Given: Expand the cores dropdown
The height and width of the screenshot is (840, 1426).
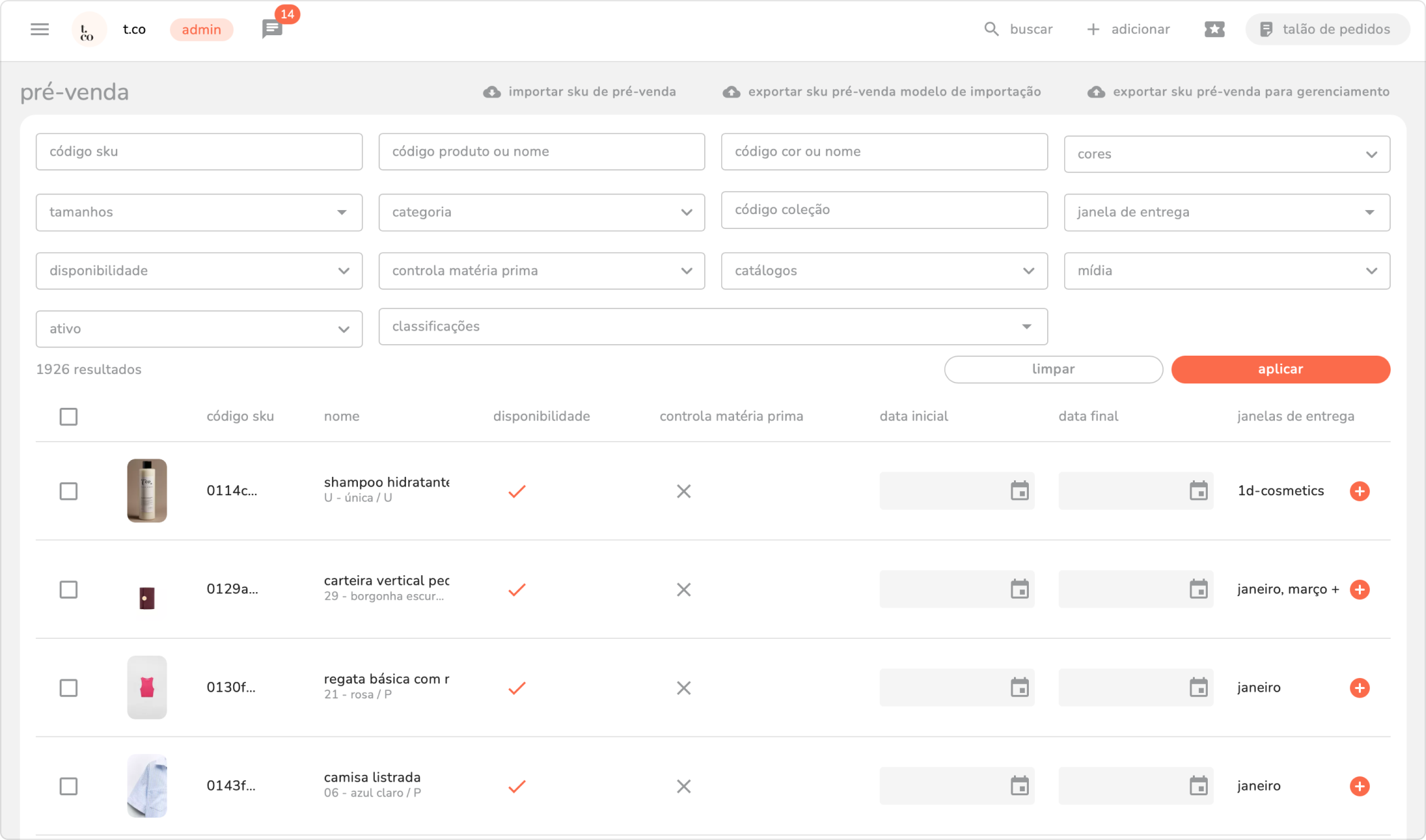Looking at the screenshot, I should tap(1227, 154).
